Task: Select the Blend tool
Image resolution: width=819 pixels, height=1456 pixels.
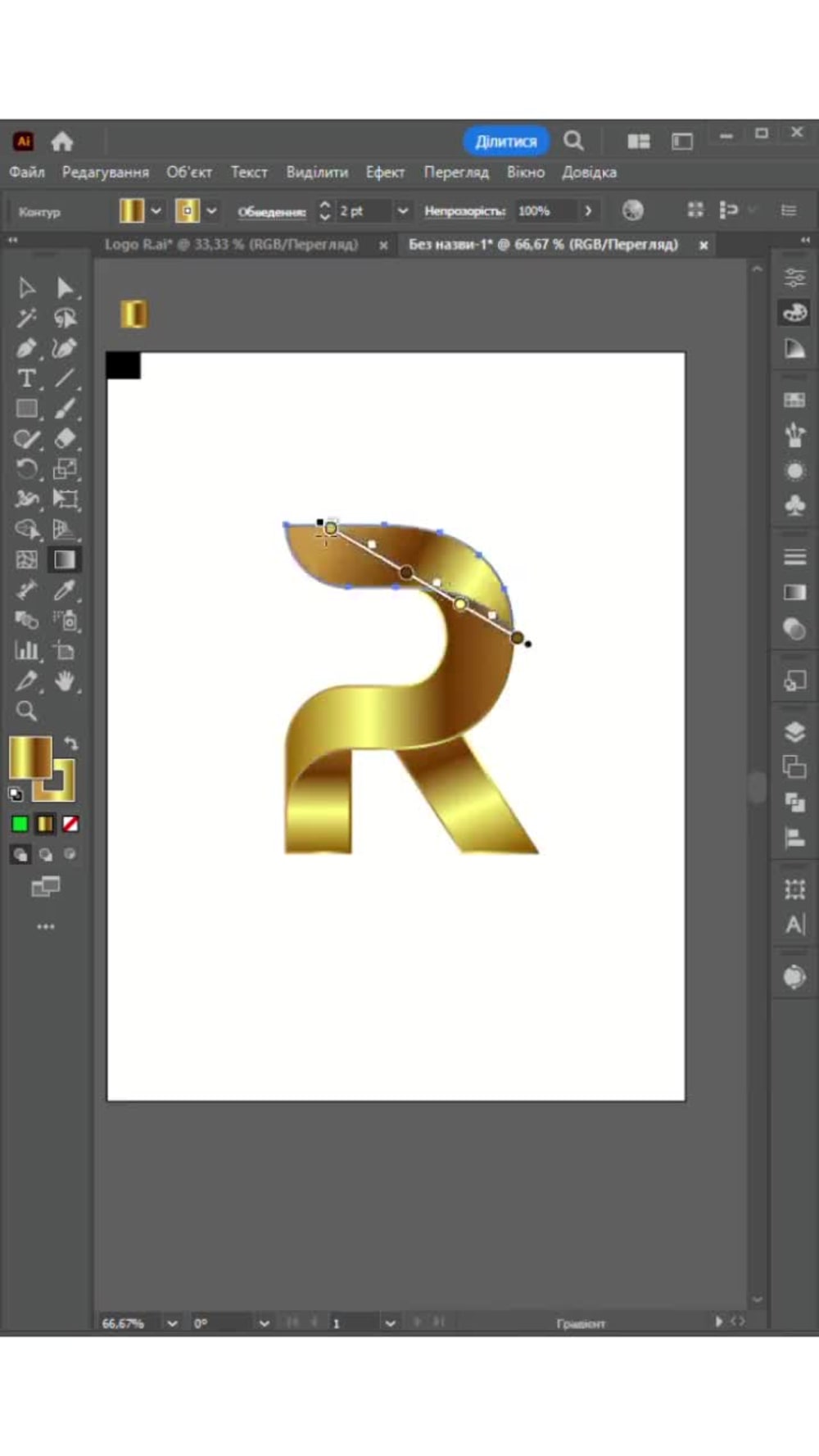Action: point(26,620)
